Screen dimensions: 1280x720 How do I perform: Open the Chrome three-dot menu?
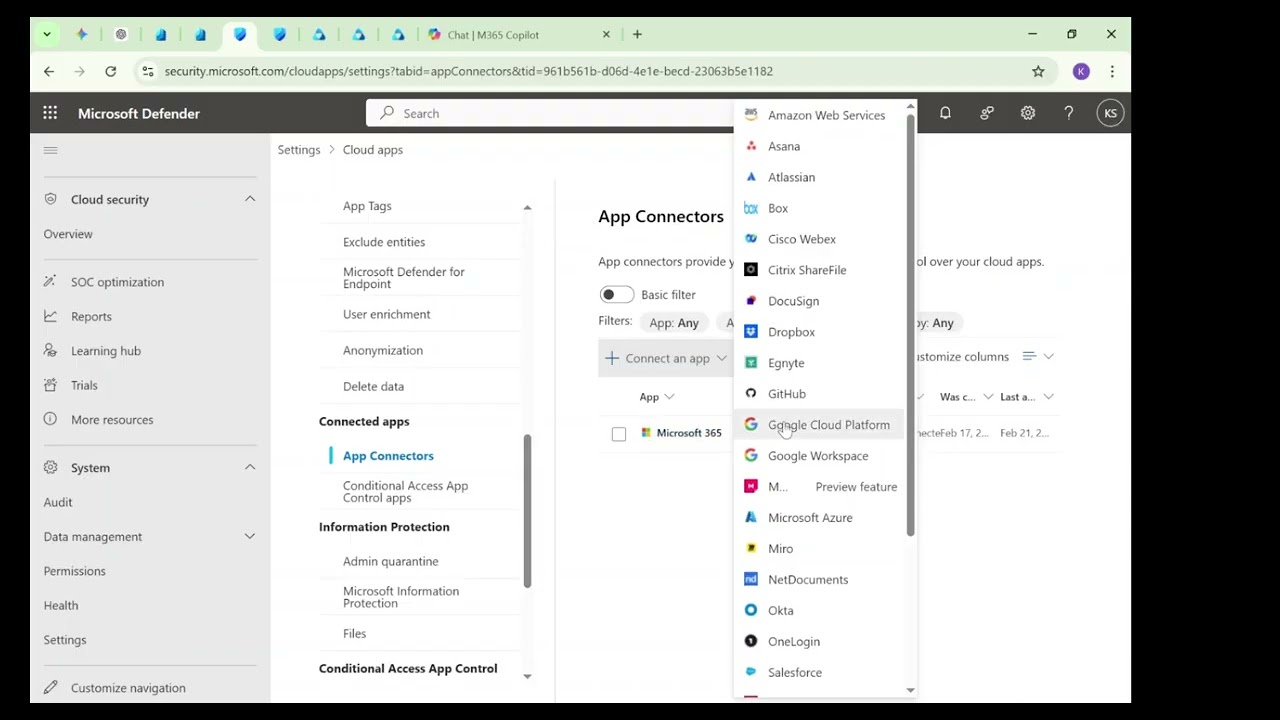(1112, 71)
